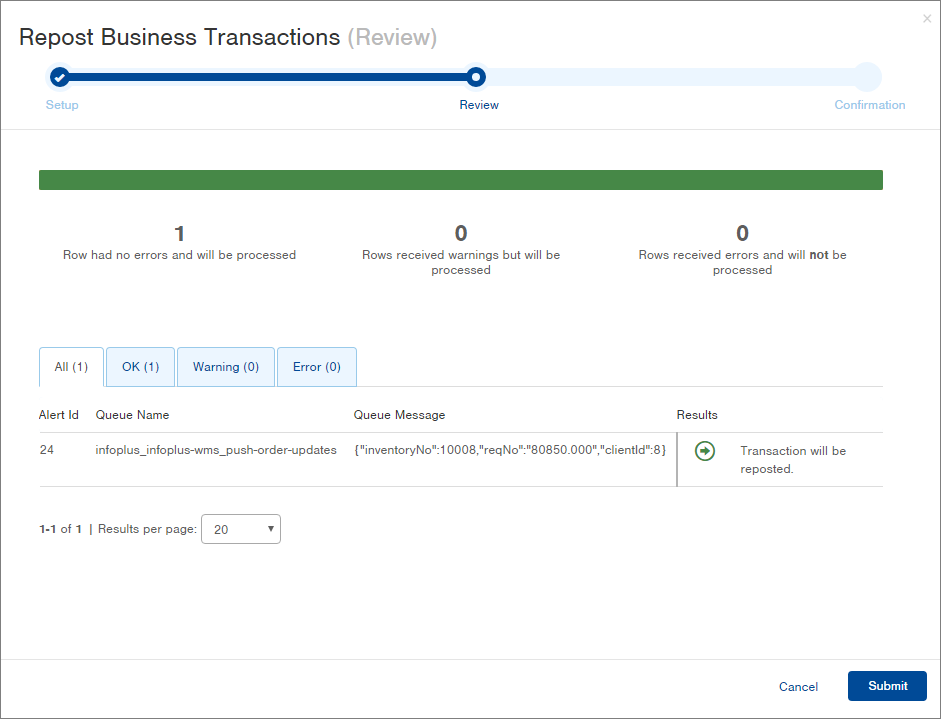Click the '1-1 of 1' pagination text
The width and height of the screenshot is (941, 719).
point(60,529)
